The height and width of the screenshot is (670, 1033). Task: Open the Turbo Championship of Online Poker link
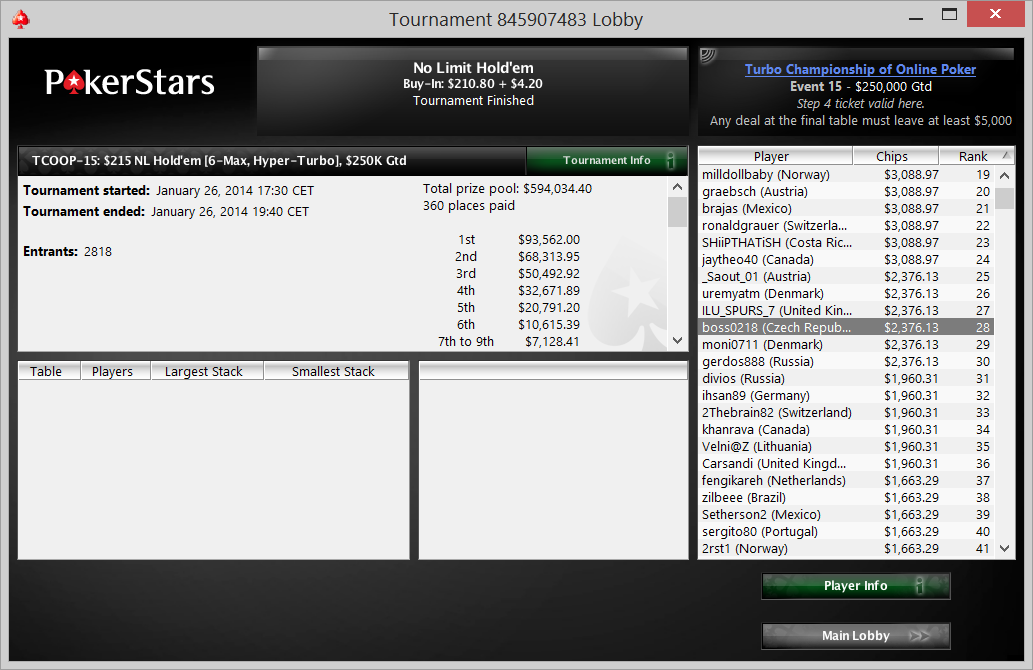[x=860, y=69]
